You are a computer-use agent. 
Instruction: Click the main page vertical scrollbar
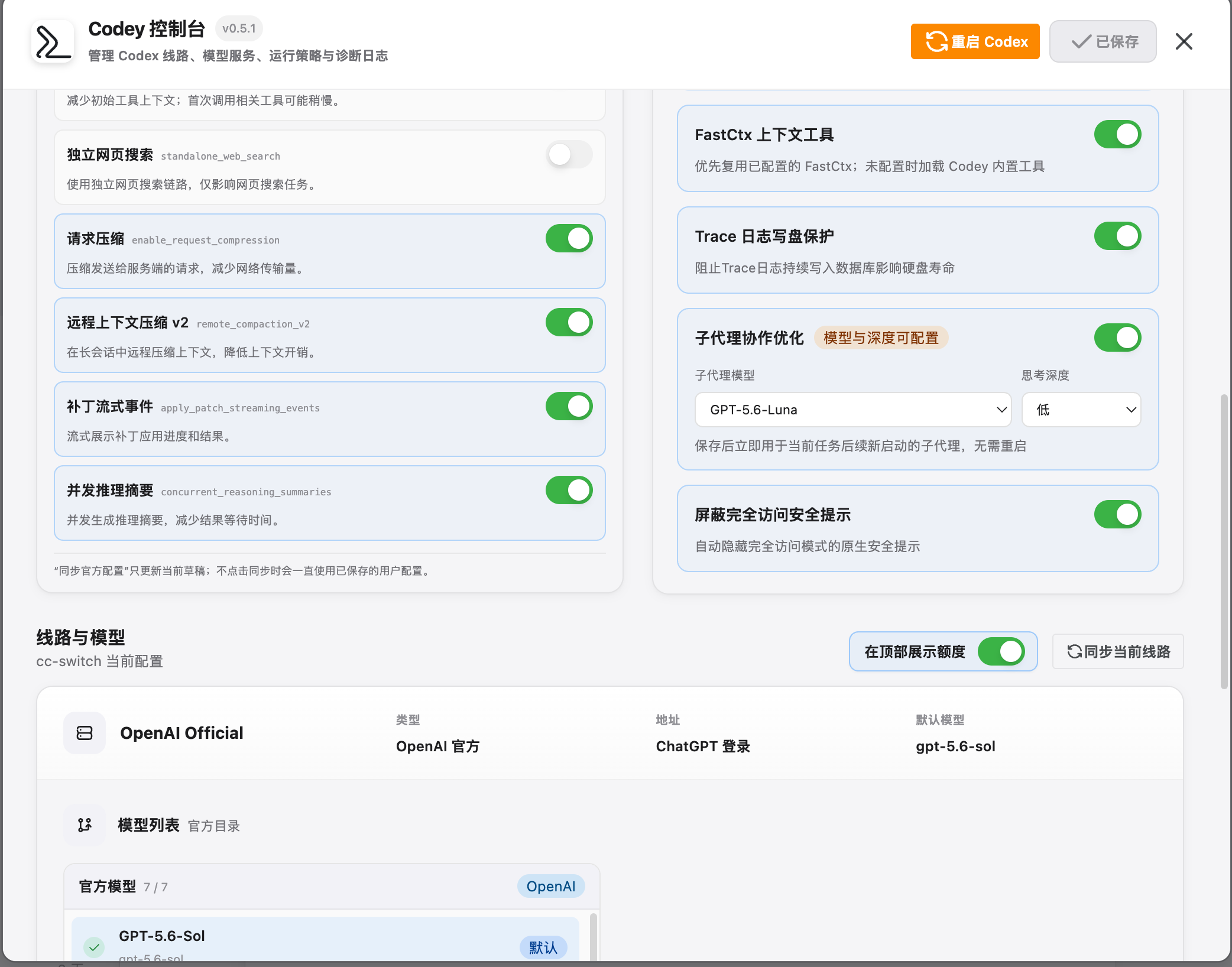(1224, 541)
